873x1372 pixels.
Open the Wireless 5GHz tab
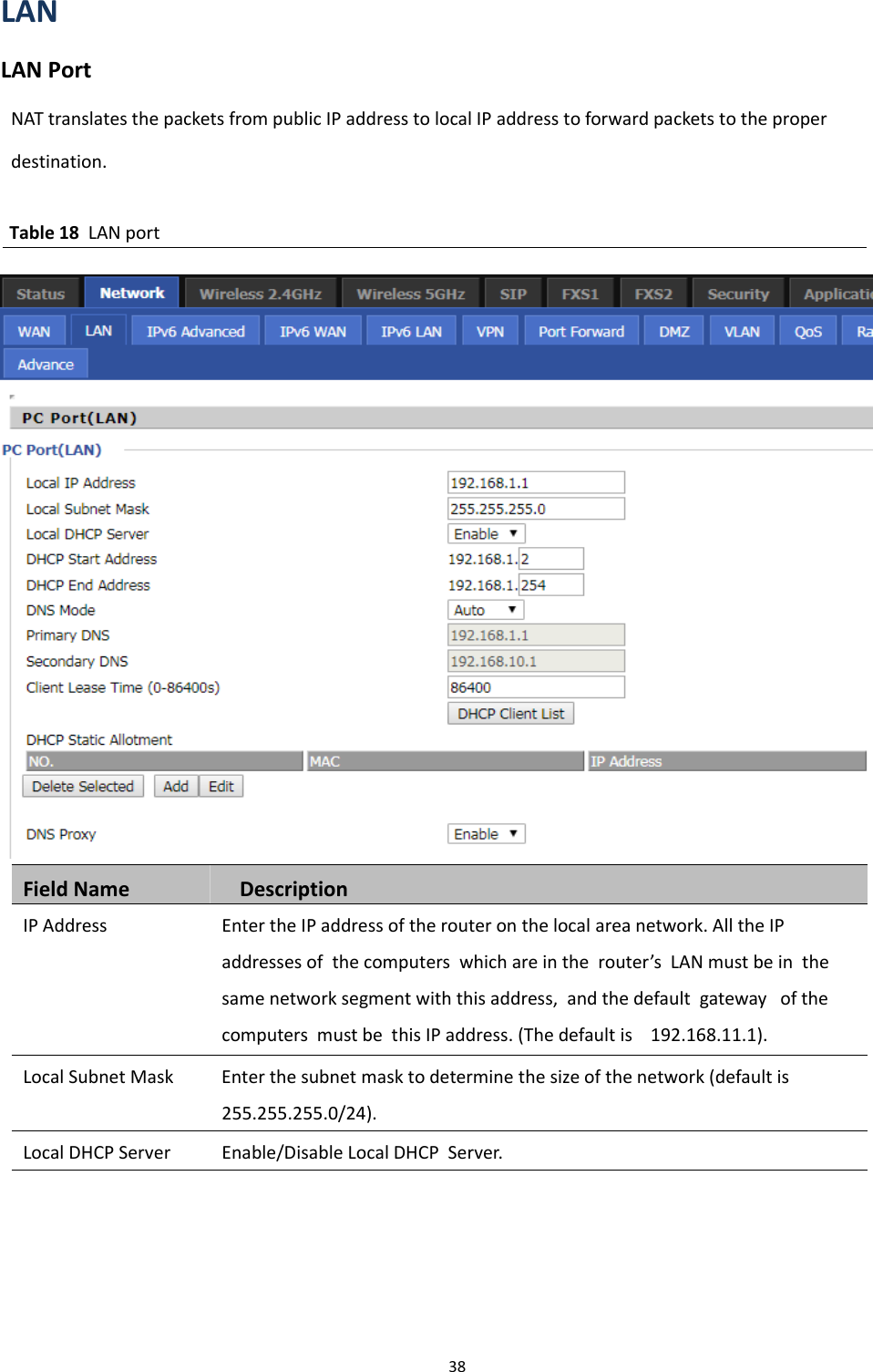[410, 293]
